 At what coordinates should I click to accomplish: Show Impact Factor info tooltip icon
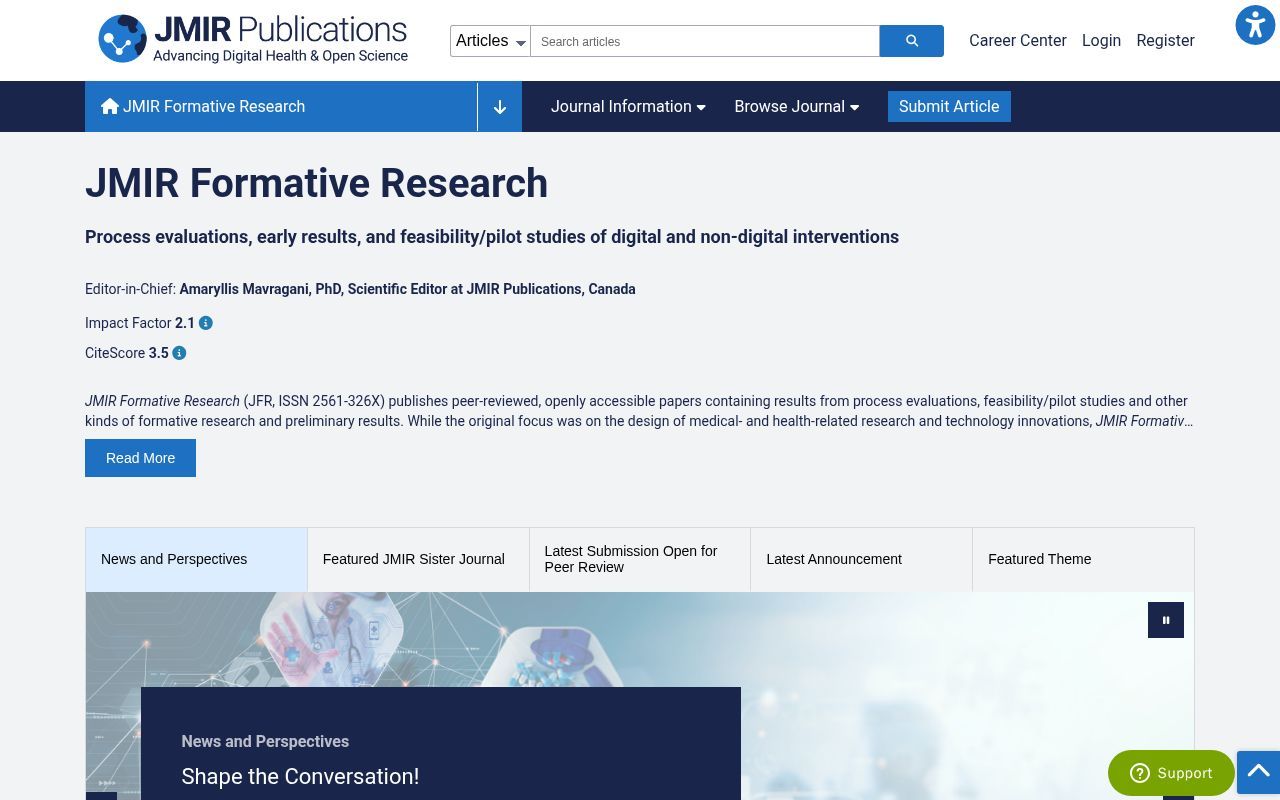tap(206, 323)
